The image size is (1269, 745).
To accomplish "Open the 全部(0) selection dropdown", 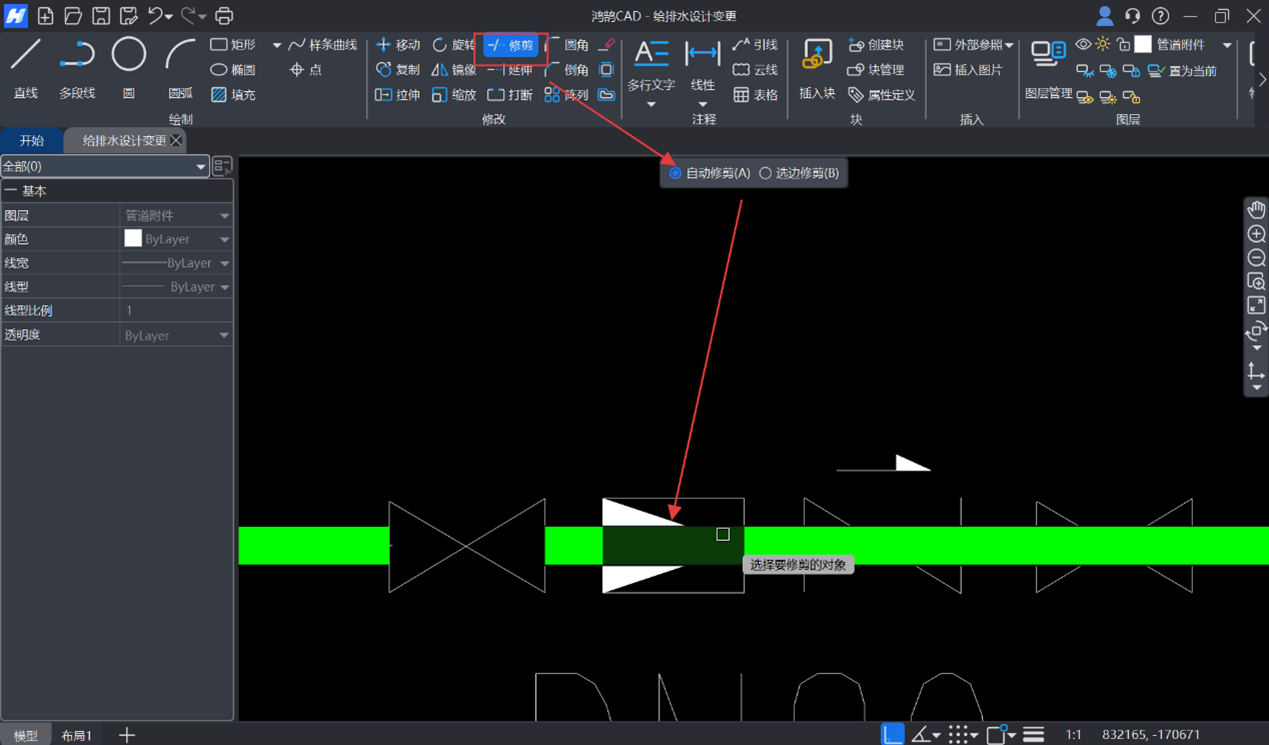I will (x=200, y=167).
